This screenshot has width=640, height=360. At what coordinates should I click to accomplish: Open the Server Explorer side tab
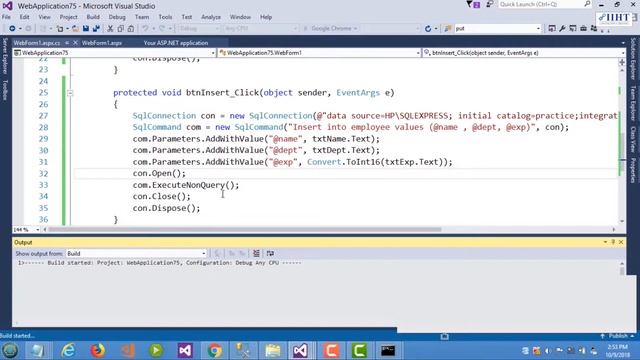pos(5,56)
